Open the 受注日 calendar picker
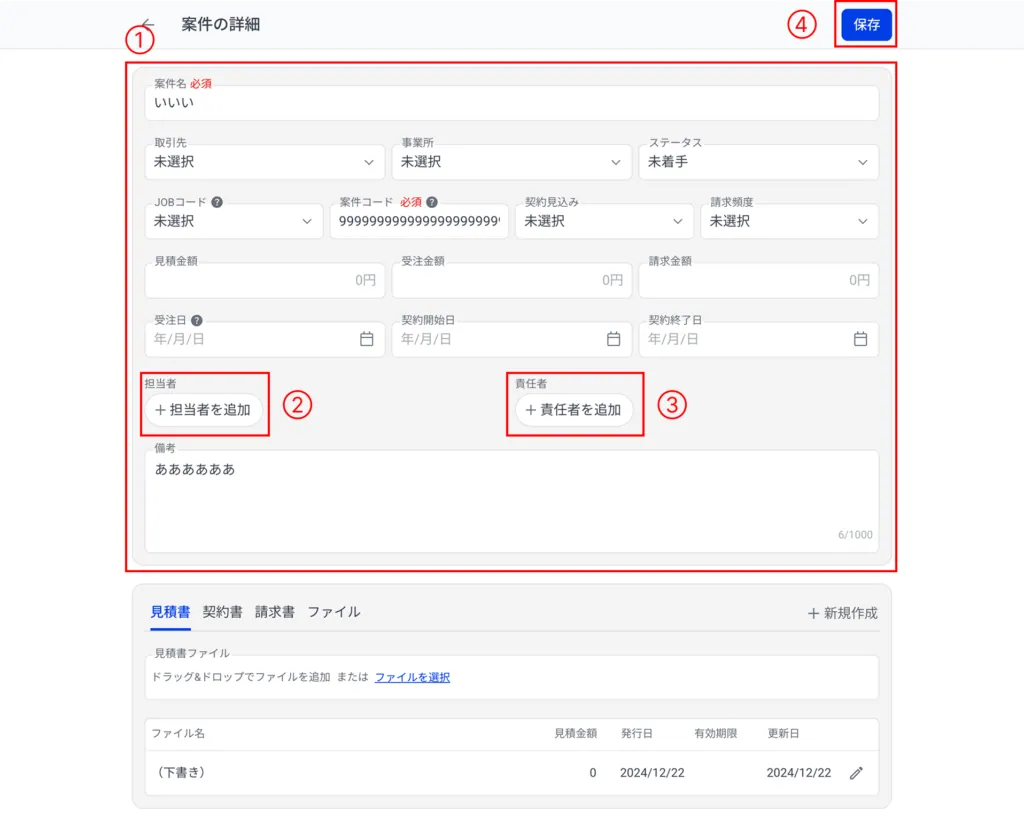Screen dimensions: 1024x825 click(367, 339)
